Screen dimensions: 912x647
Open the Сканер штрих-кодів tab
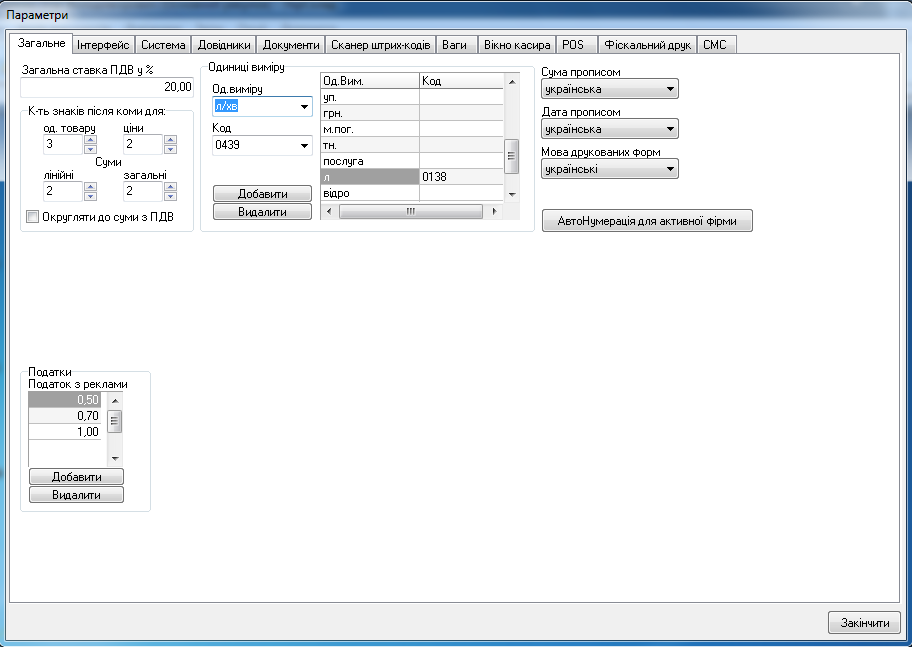click(x=380, y=45)
